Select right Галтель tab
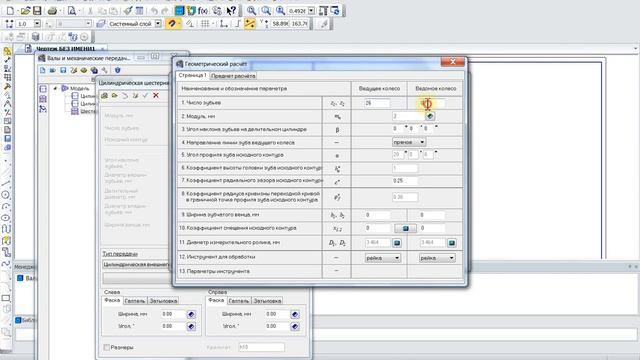The width and height of the screenshot is (640, 360). pos(239,301)
